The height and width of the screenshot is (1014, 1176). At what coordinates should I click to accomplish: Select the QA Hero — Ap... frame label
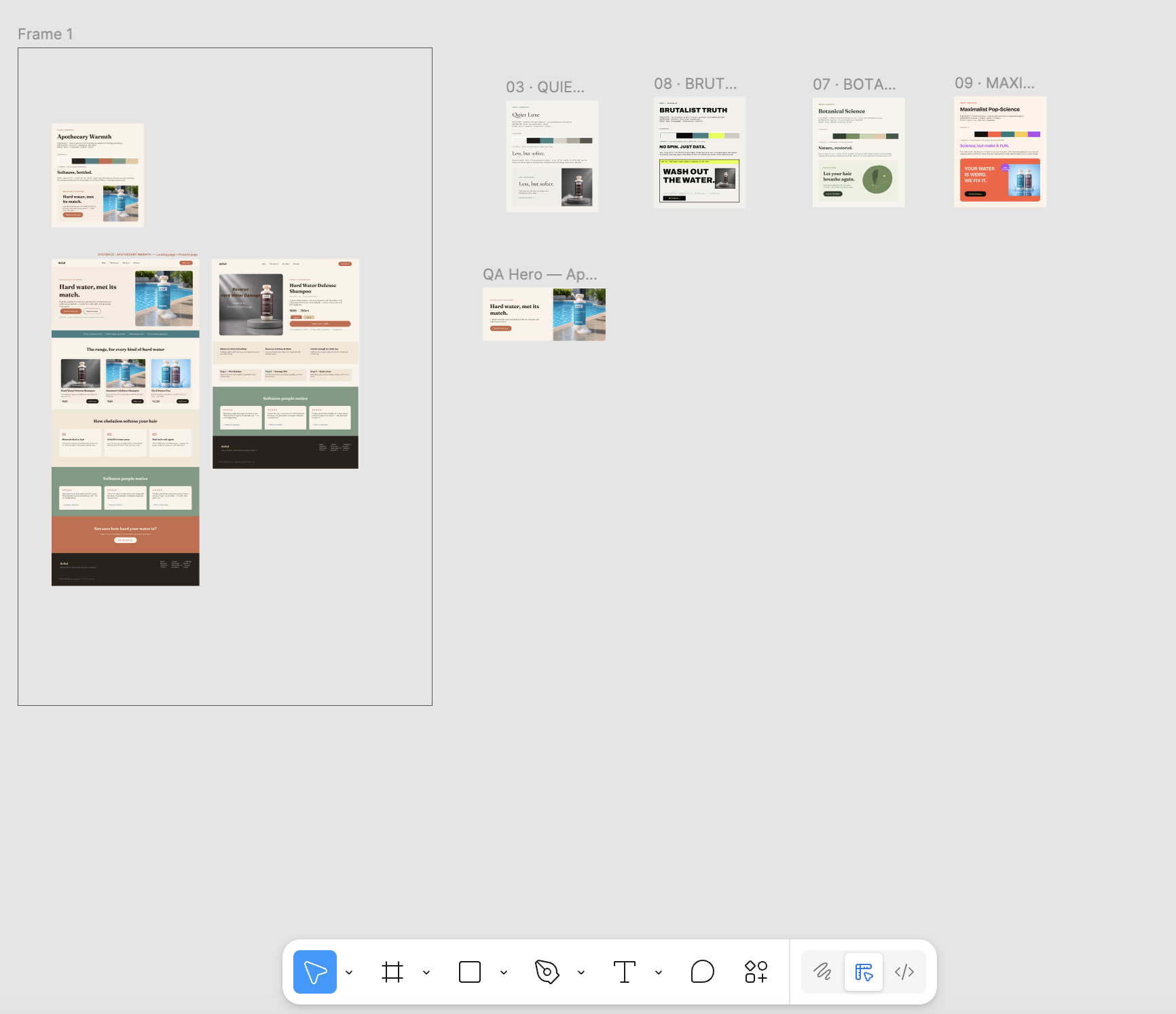[540, 274]
